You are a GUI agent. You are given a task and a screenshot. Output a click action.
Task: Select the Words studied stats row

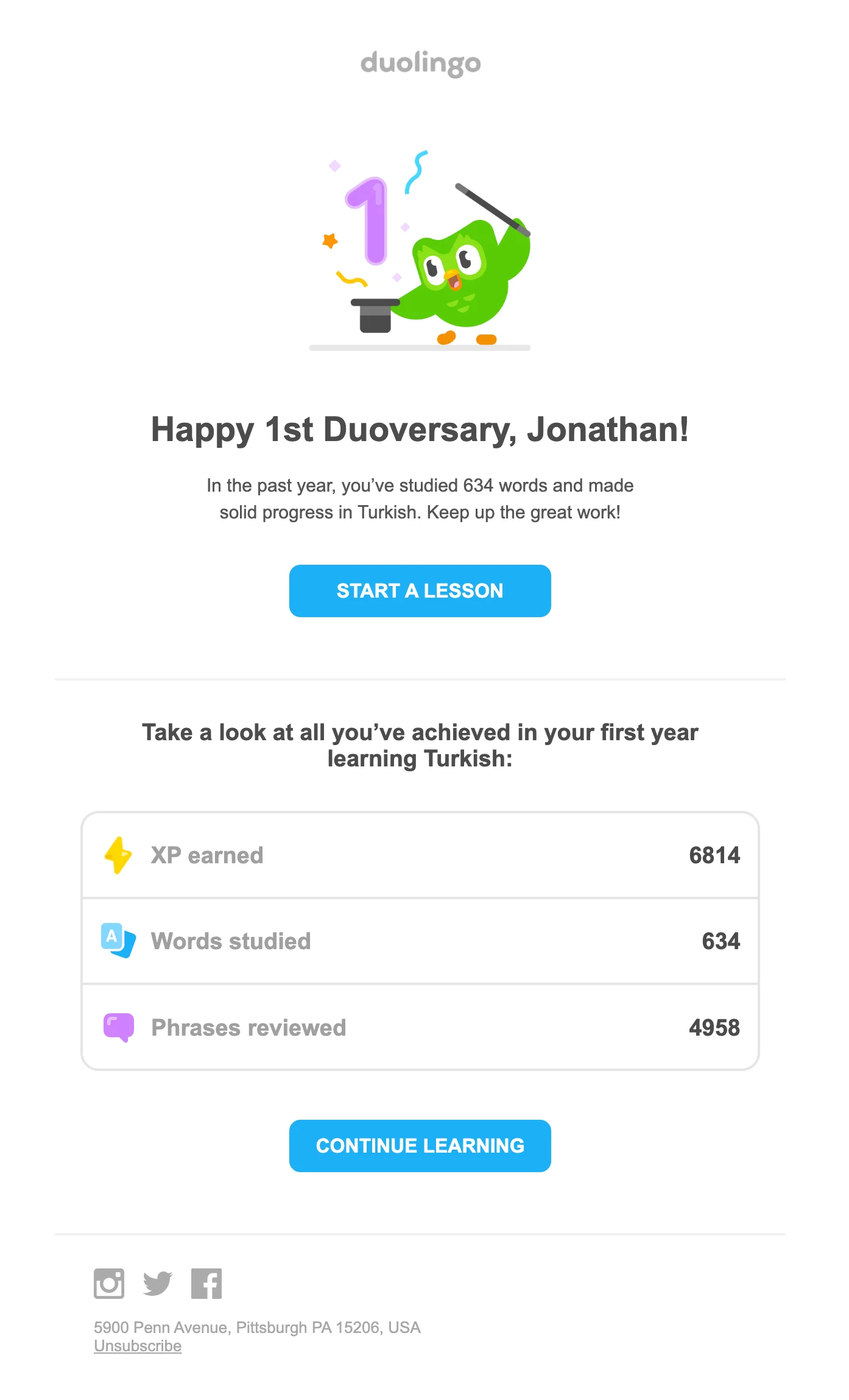[x=420, y=941]
